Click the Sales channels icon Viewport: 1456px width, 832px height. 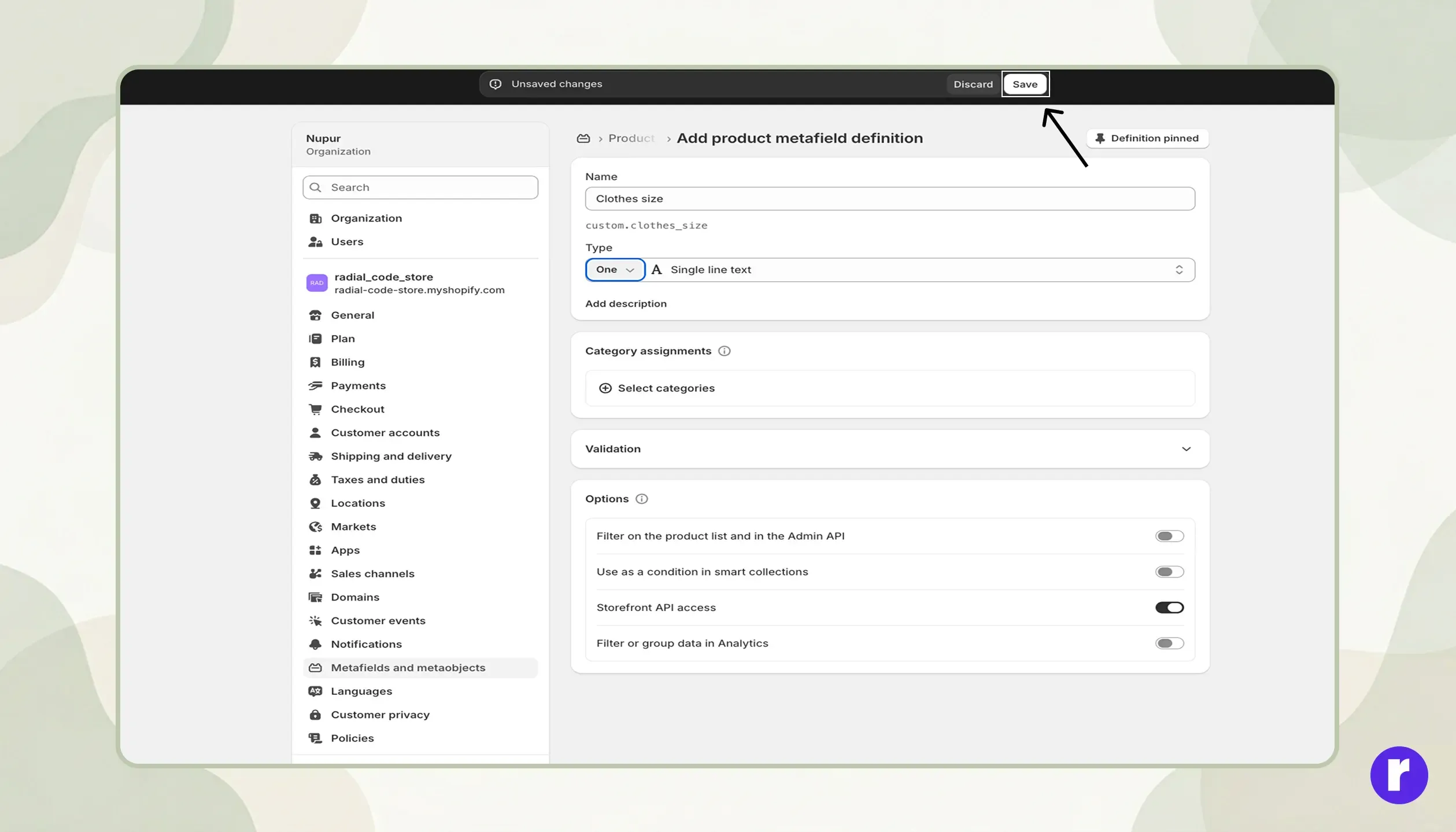click(315, 574)
